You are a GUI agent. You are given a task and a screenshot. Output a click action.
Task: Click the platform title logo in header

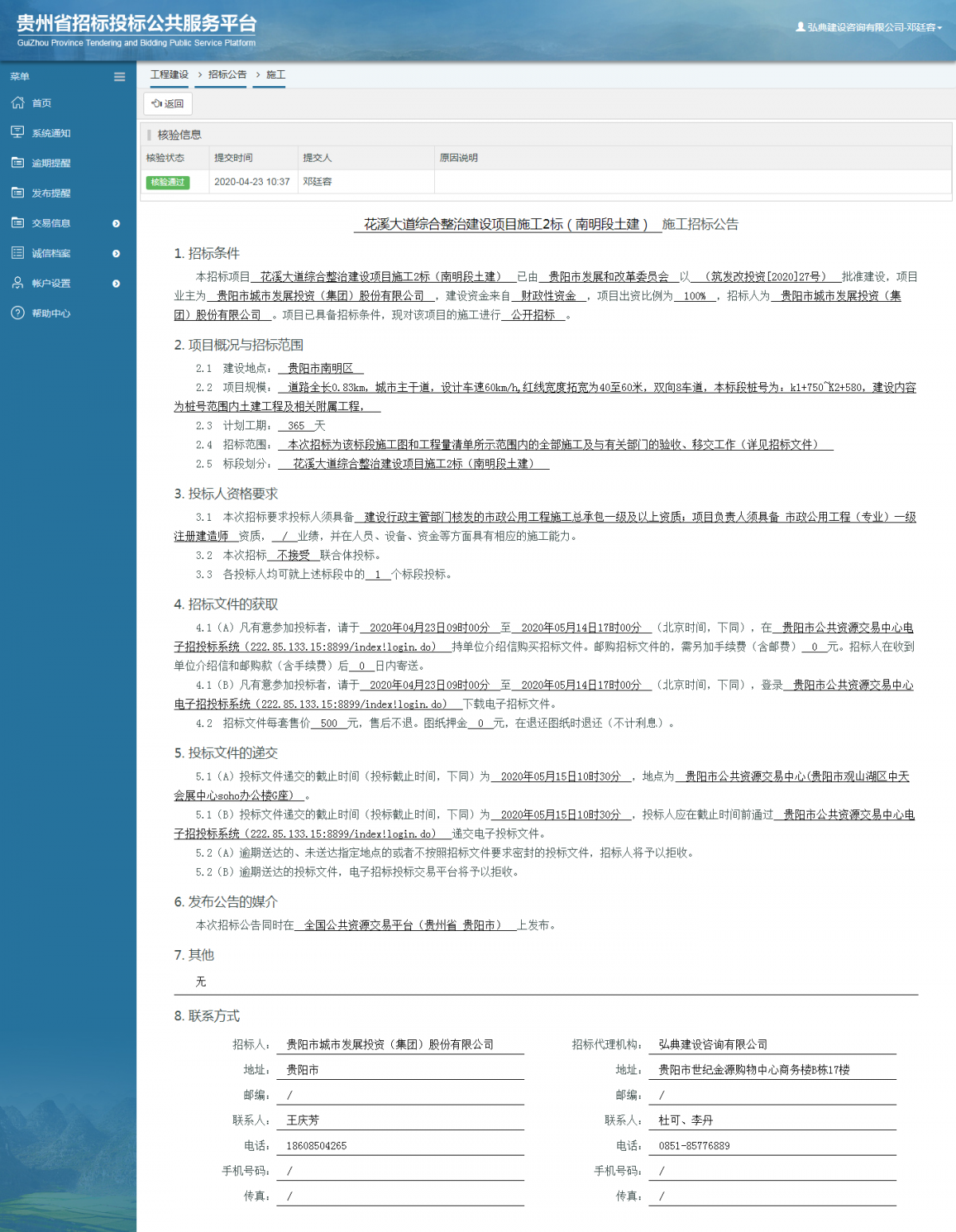(x=136, y=30)
